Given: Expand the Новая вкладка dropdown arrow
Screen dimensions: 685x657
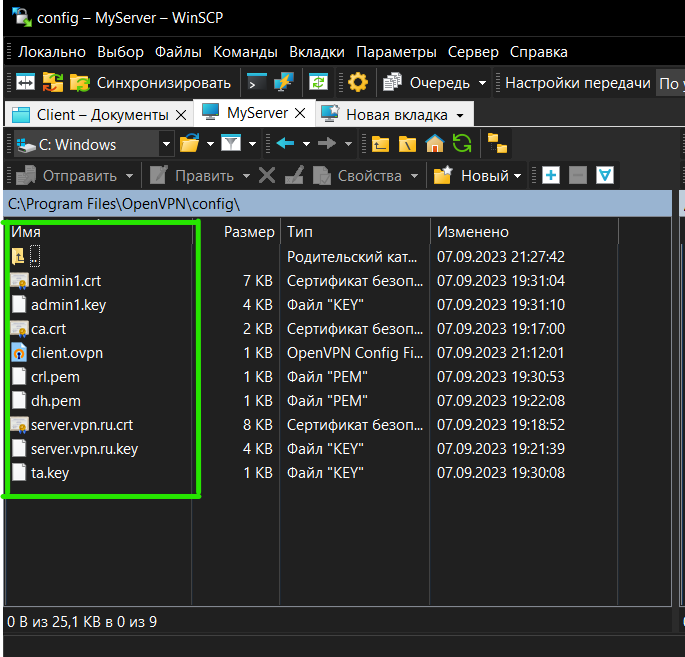Looking at the screenshot, I should (460, 116).
